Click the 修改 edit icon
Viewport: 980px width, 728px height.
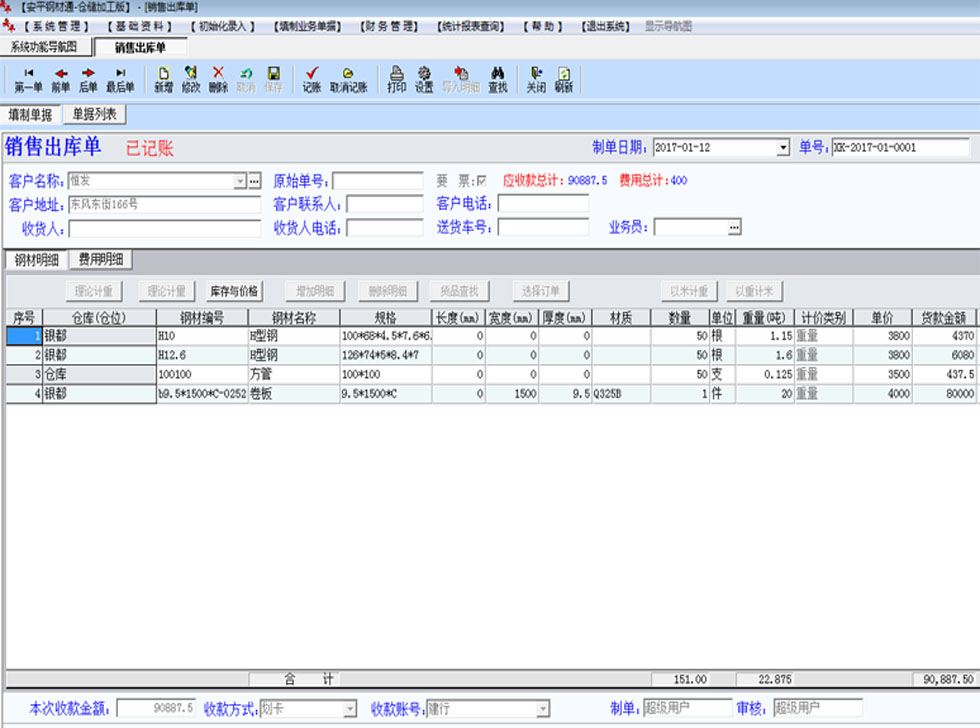point(191,81)
